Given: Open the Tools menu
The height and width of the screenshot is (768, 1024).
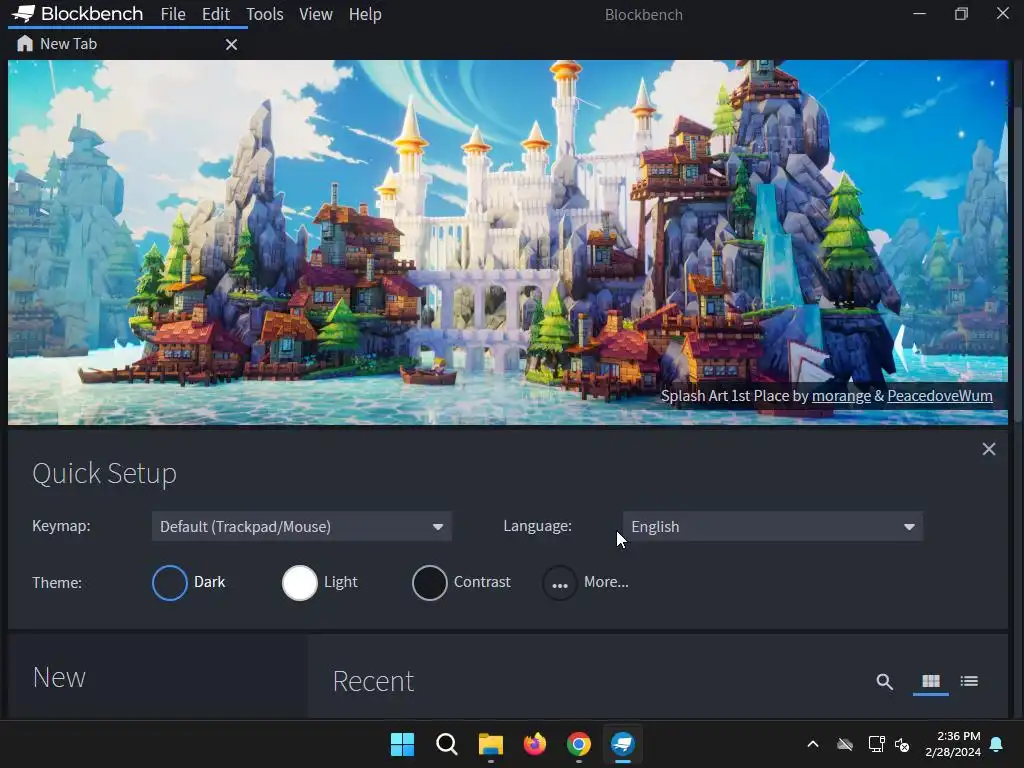Looking at the screenshot, I should 264,14.
